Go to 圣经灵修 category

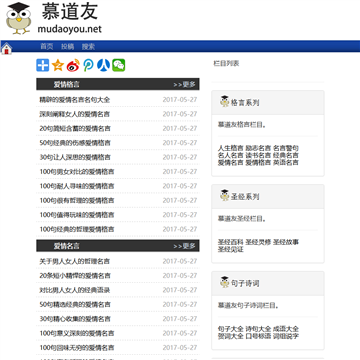click(258, 242)
